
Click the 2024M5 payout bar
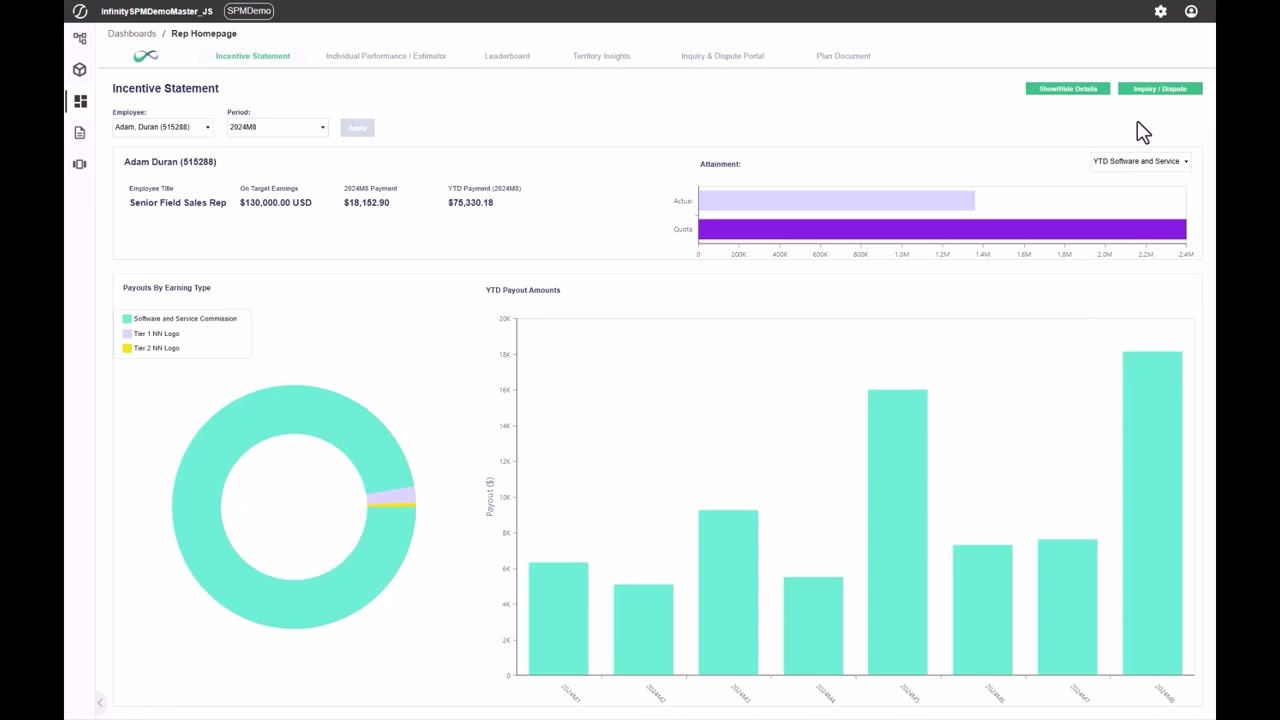[x=898, y=533]
